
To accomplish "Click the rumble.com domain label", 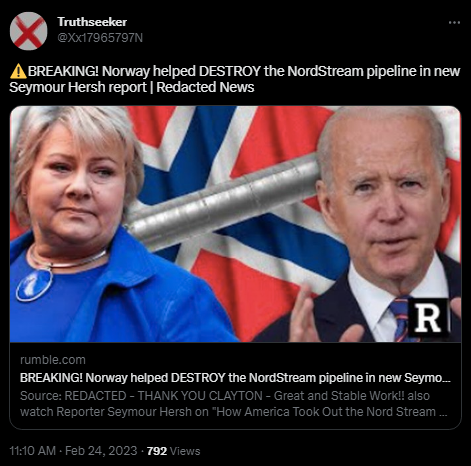I will pyautogui.click(x=53, y=360).
